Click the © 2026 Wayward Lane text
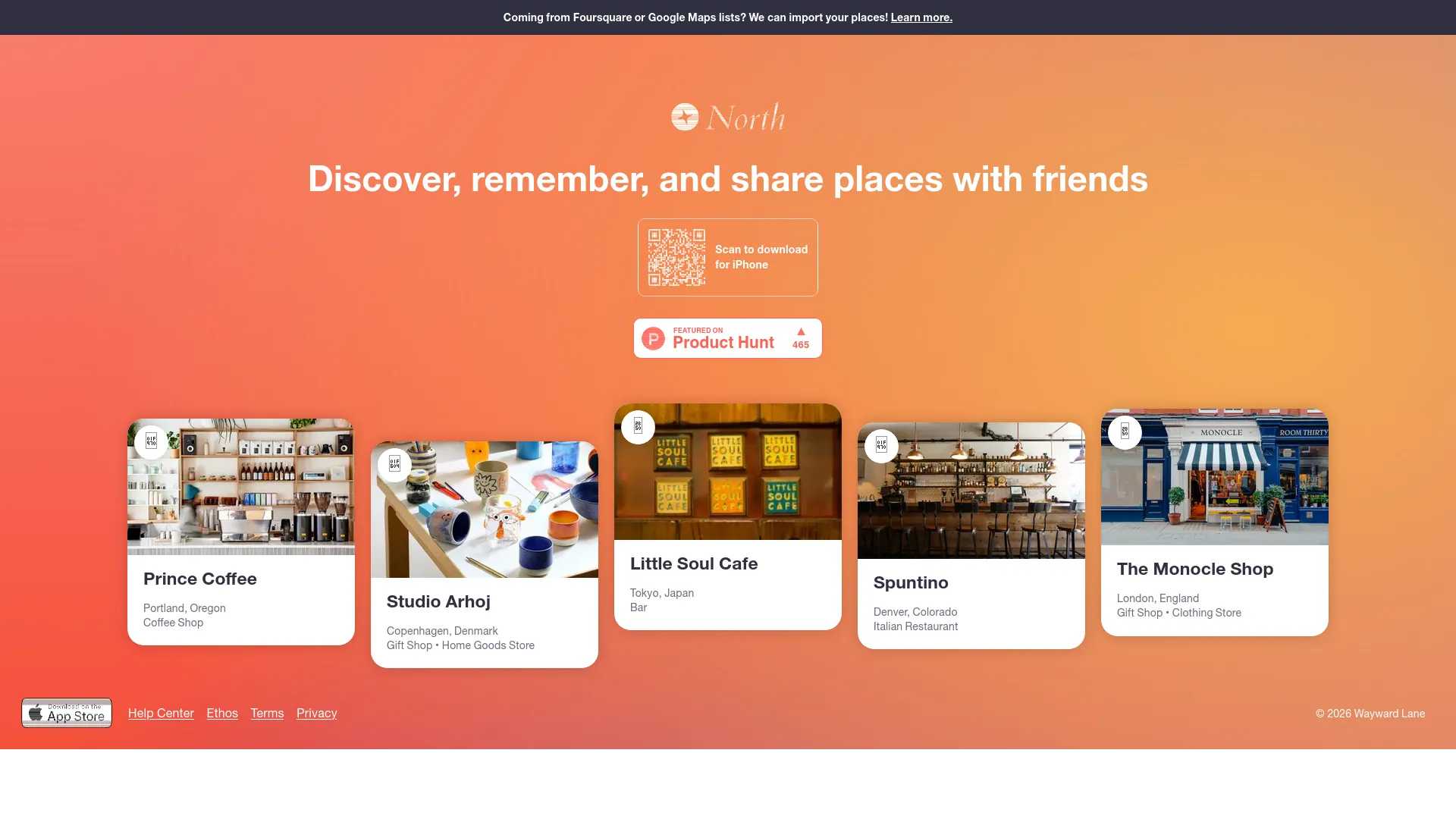 tap(1370, 714)
